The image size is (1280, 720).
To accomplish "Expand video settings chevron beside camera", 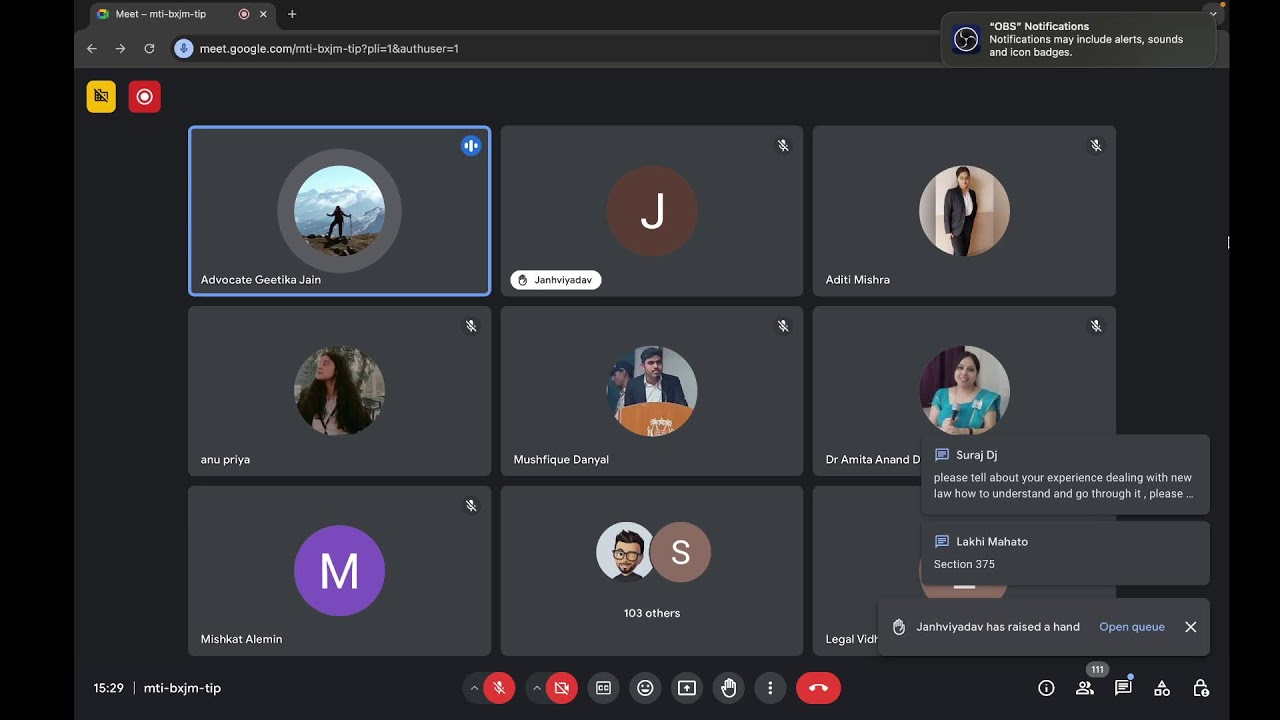I will pos(537,688).
